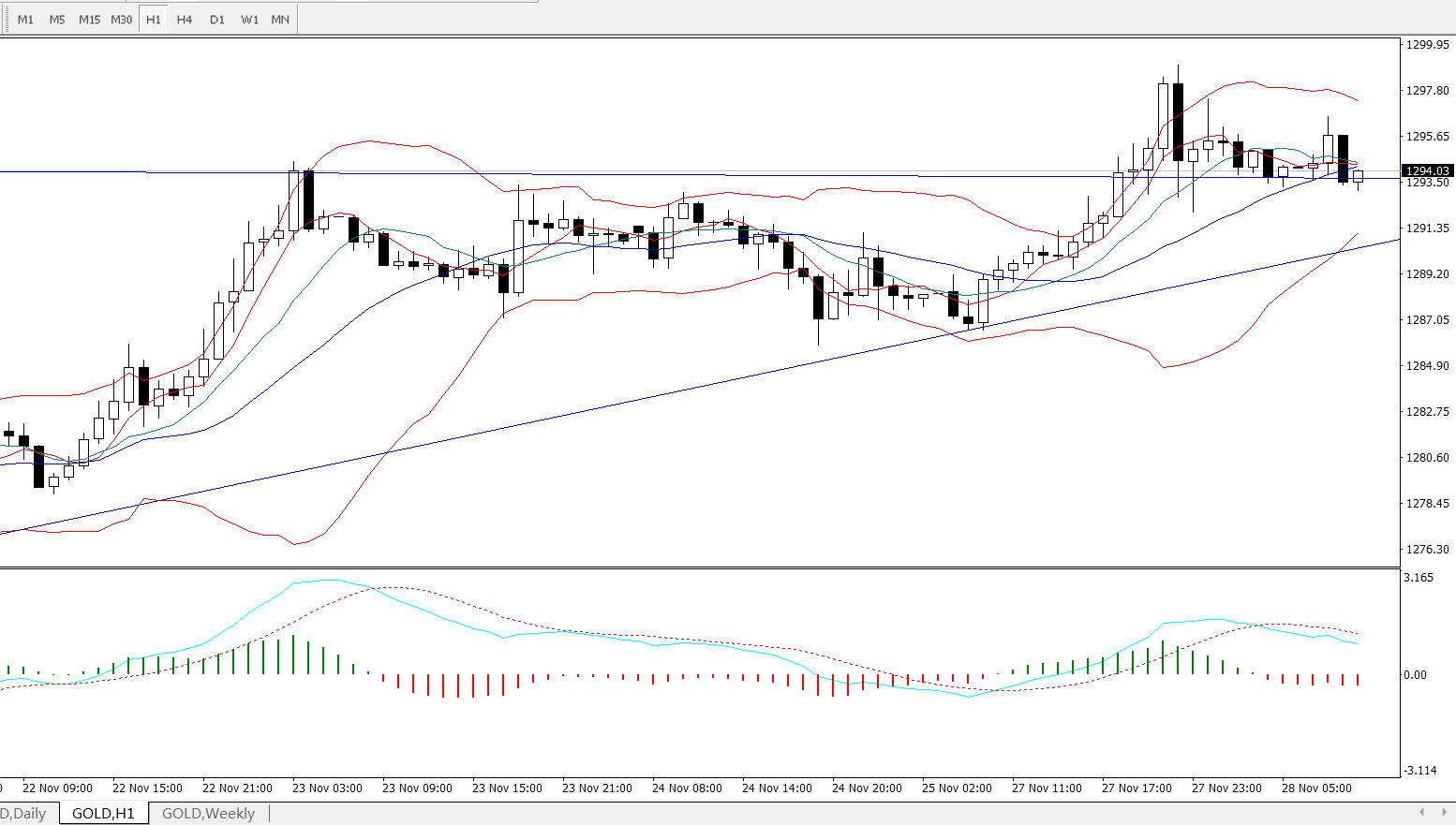Open the GOLD,Weekly chart tab

tap(208, 814)
